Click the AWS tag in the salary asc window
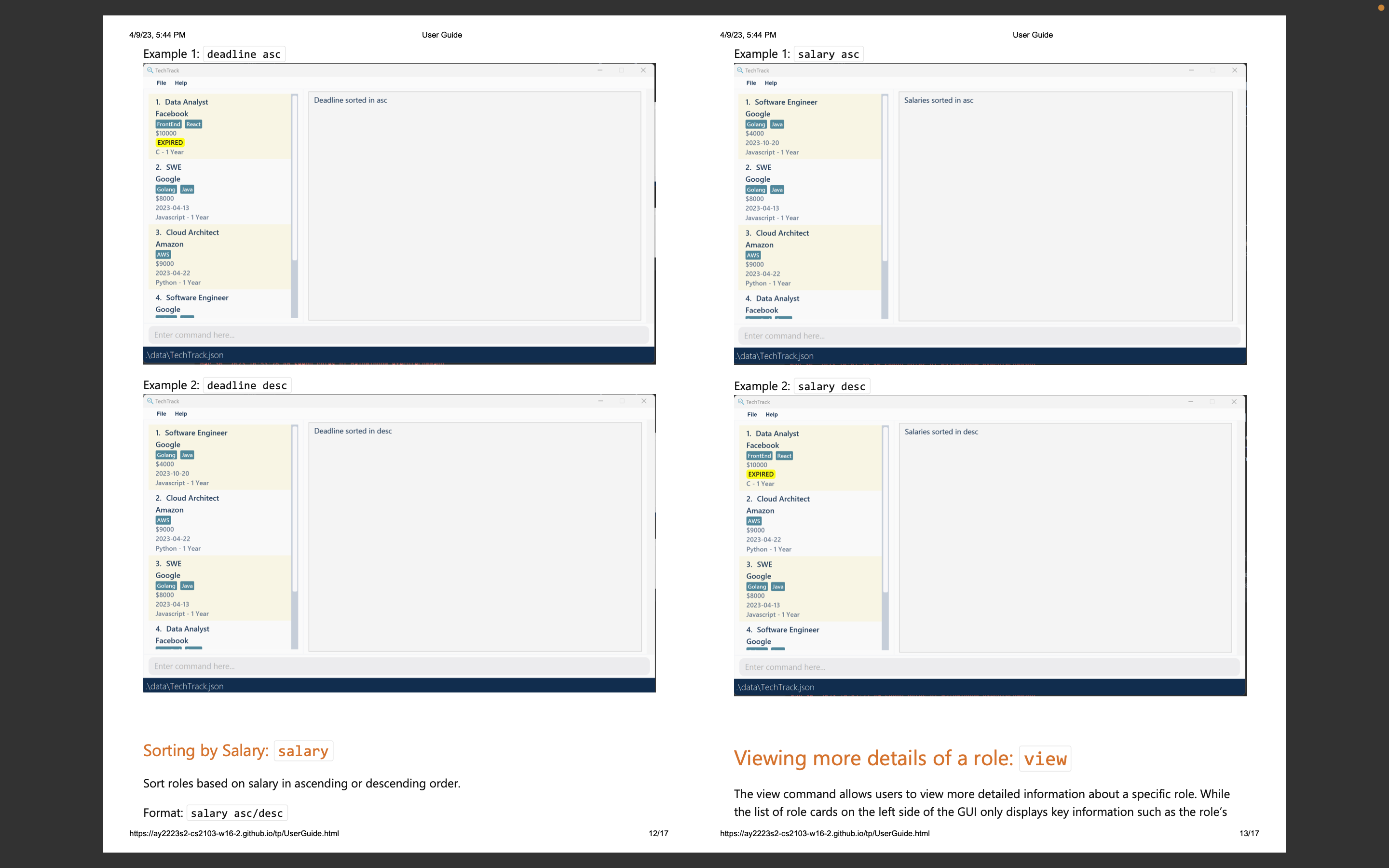This screenshot has height=868, width=1389. tap(753, 256)
